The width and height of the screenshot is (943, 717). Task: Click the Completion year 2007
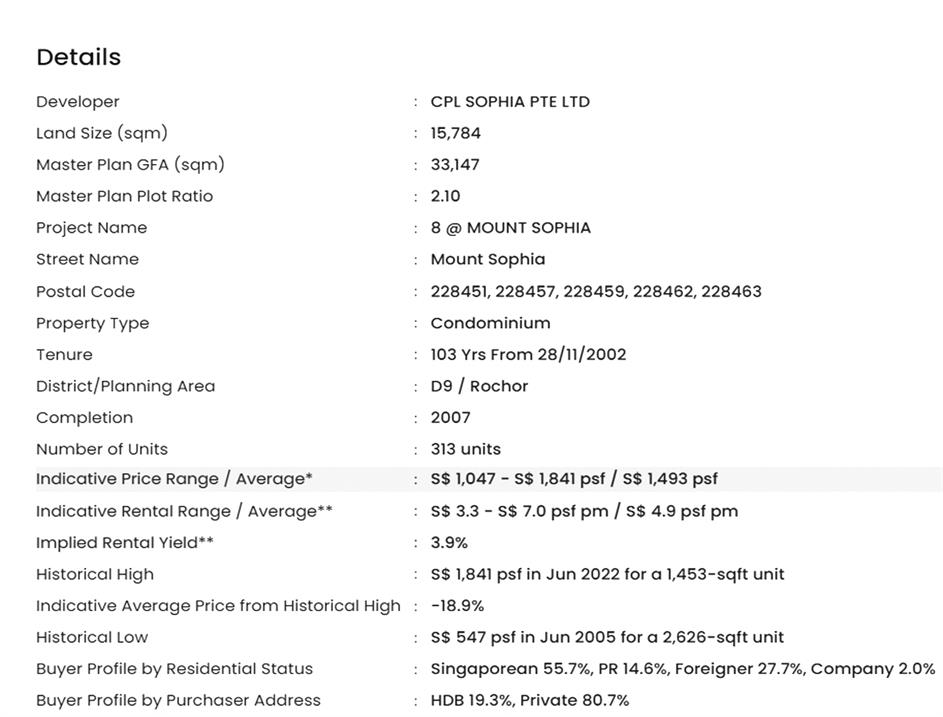(x=450, y=418)
